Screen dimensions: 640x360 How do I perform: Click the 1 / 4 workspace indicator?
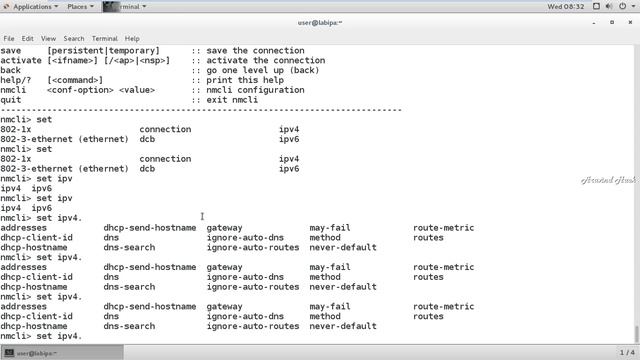click(627, 352)
